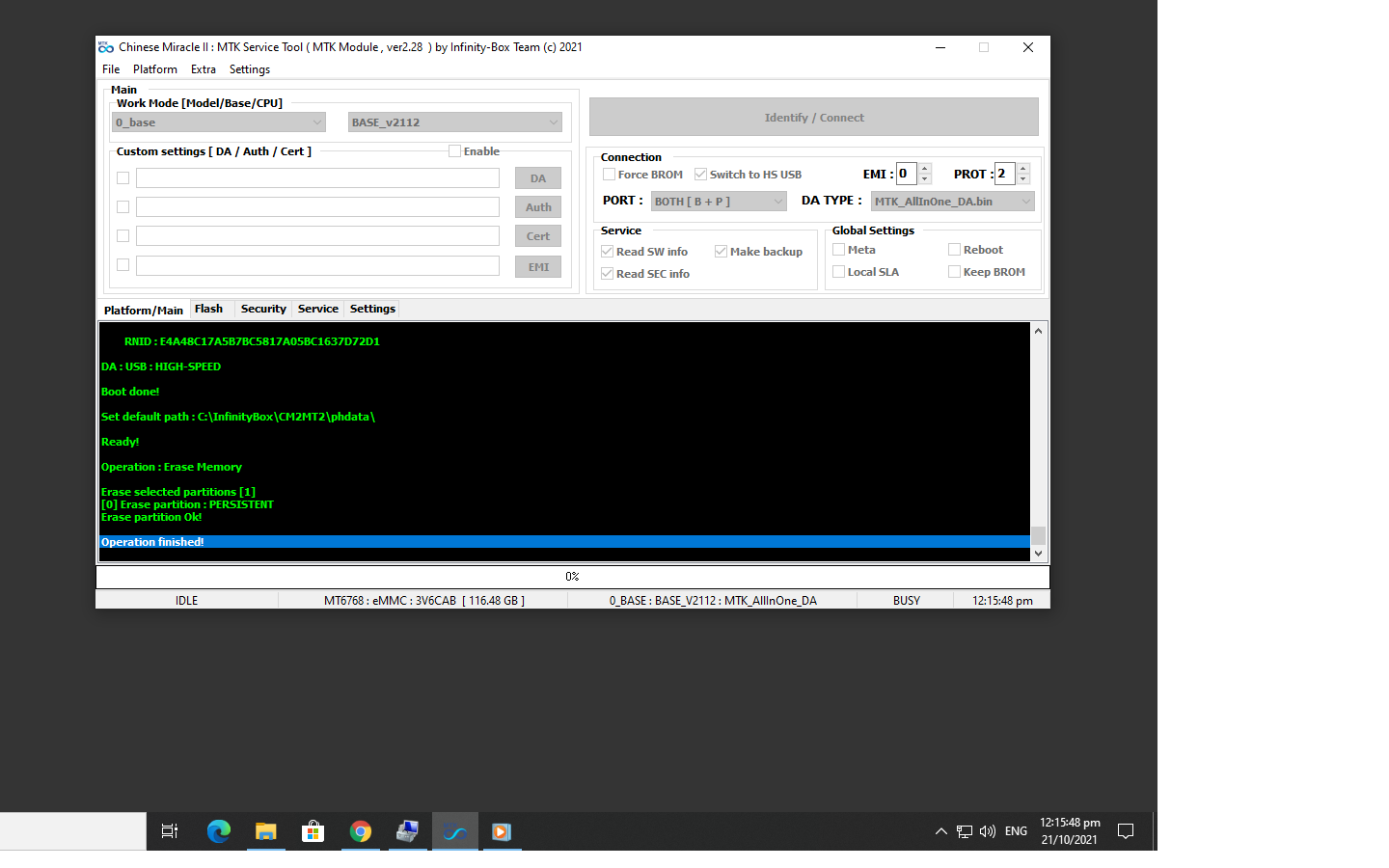
Task: Switch to the Security tab
Action: coord(263,309)
